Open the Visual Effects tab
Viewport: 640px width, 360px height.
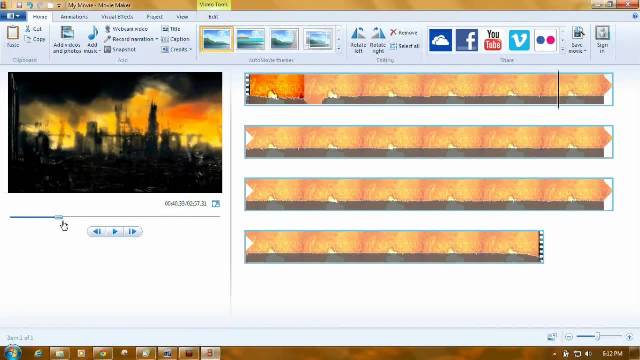[x=117, y=17]
